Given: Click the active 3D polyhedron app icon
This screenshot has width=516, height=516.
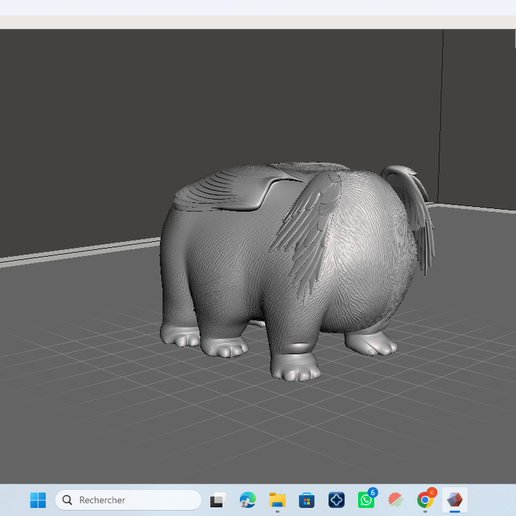Looking at the screenshot, I should 455,500.
